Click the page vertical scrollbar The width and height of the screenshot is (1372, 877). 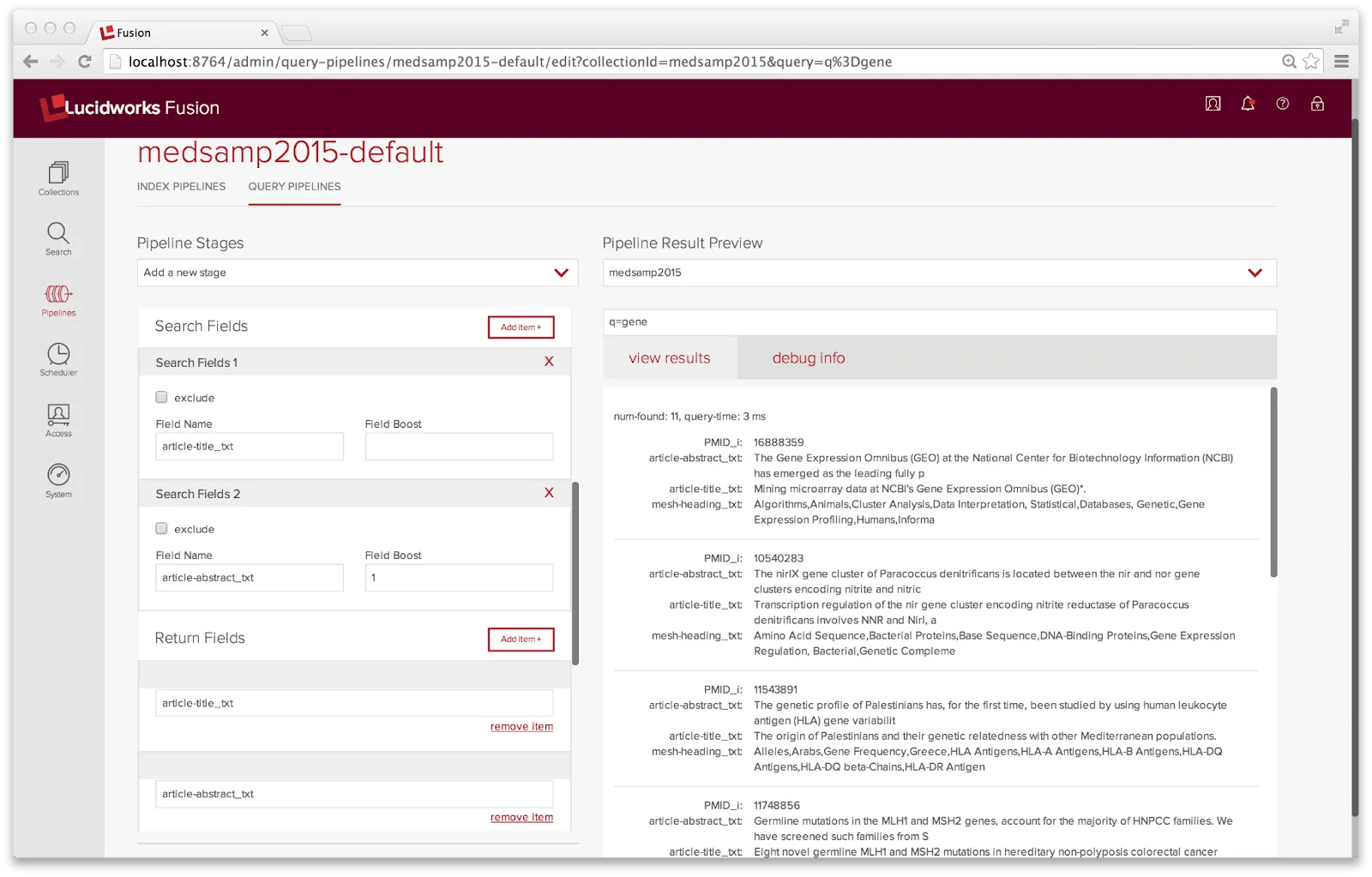[1355, 467]
